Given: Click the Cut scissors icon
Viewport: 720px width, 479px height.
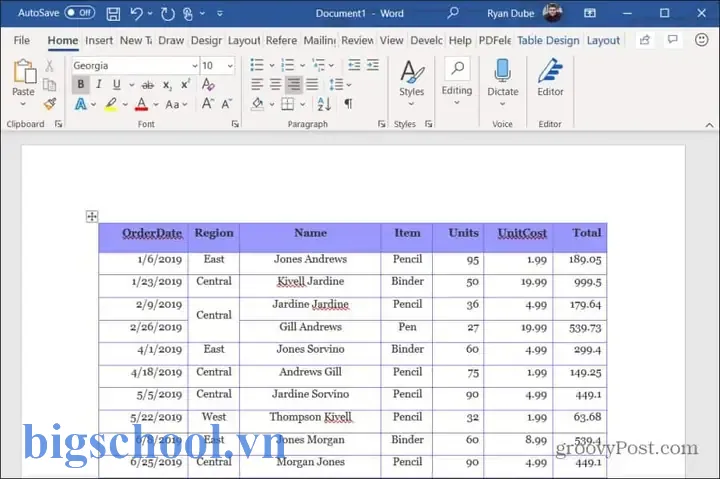Looking at the screenshot, I should click(49, 66).
